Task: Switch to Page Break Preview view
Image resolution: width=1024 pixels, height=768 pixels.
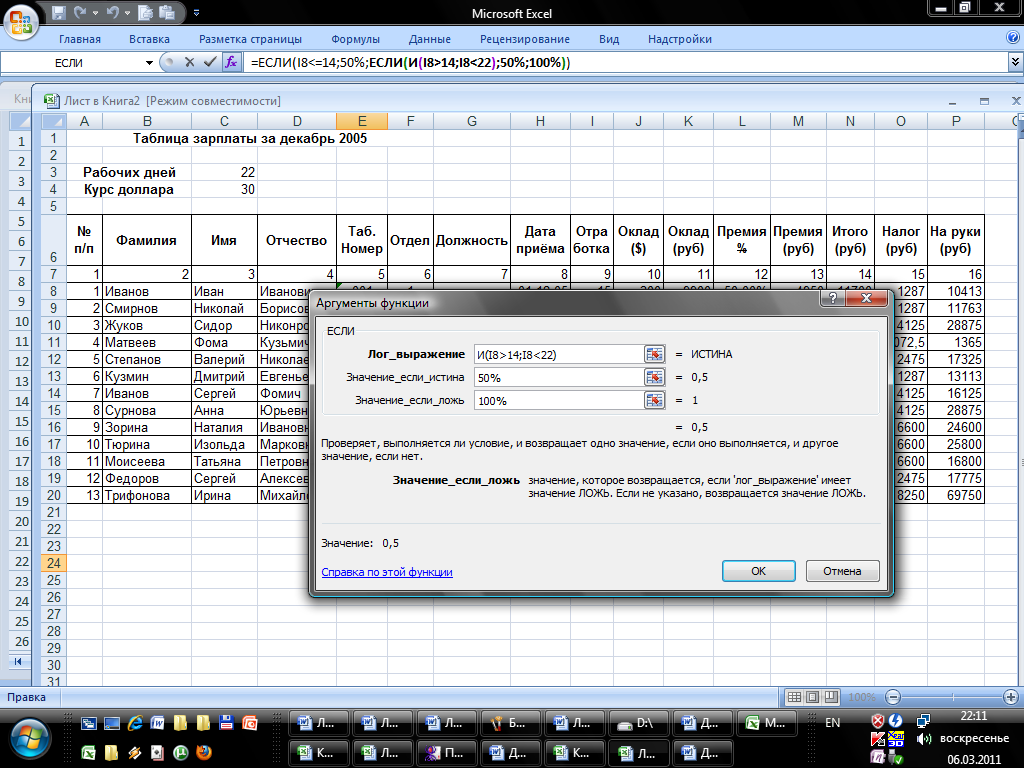Action: [831, 697]
